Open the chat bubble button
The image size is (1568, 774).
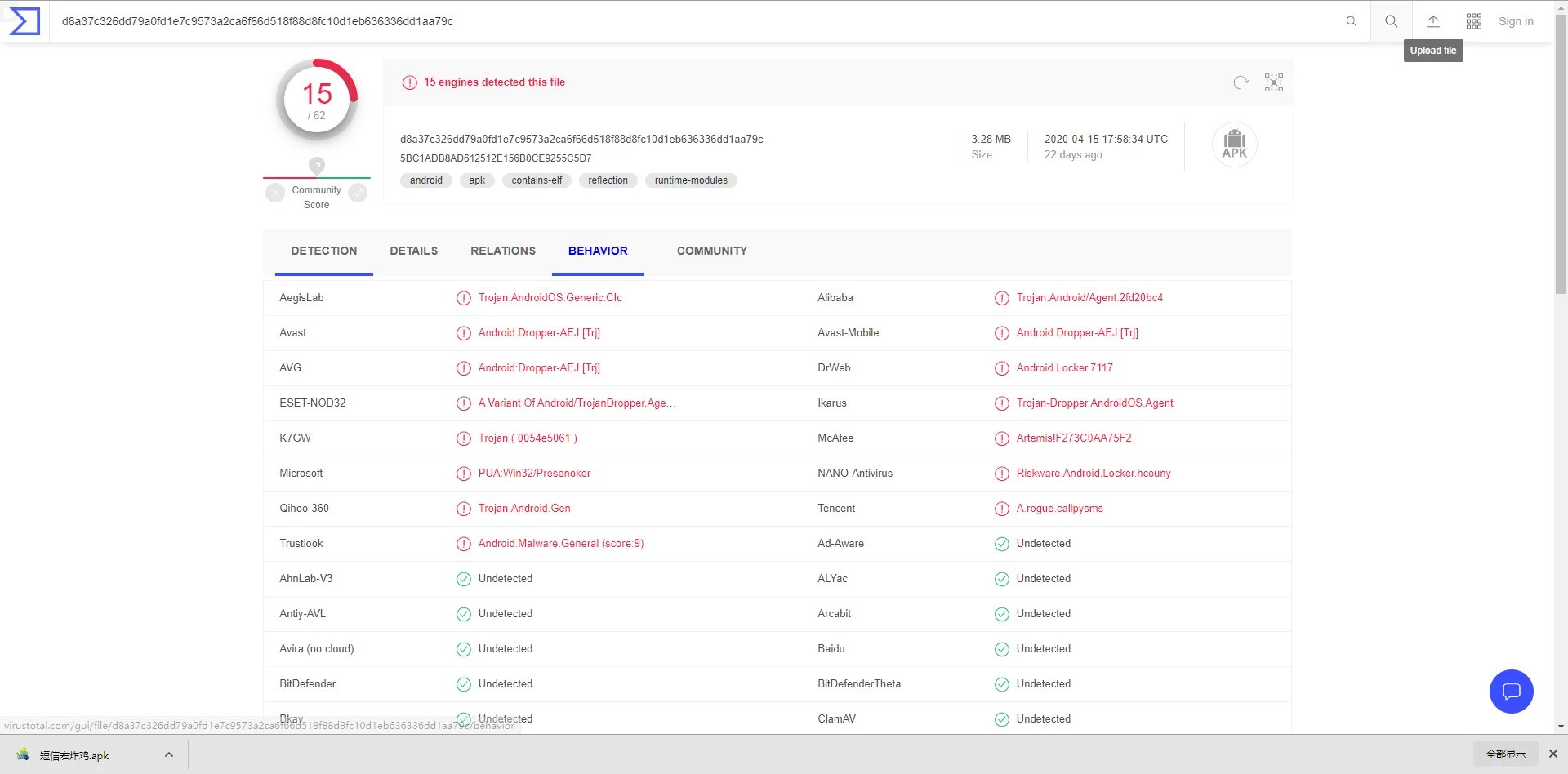coord(1511,692)
